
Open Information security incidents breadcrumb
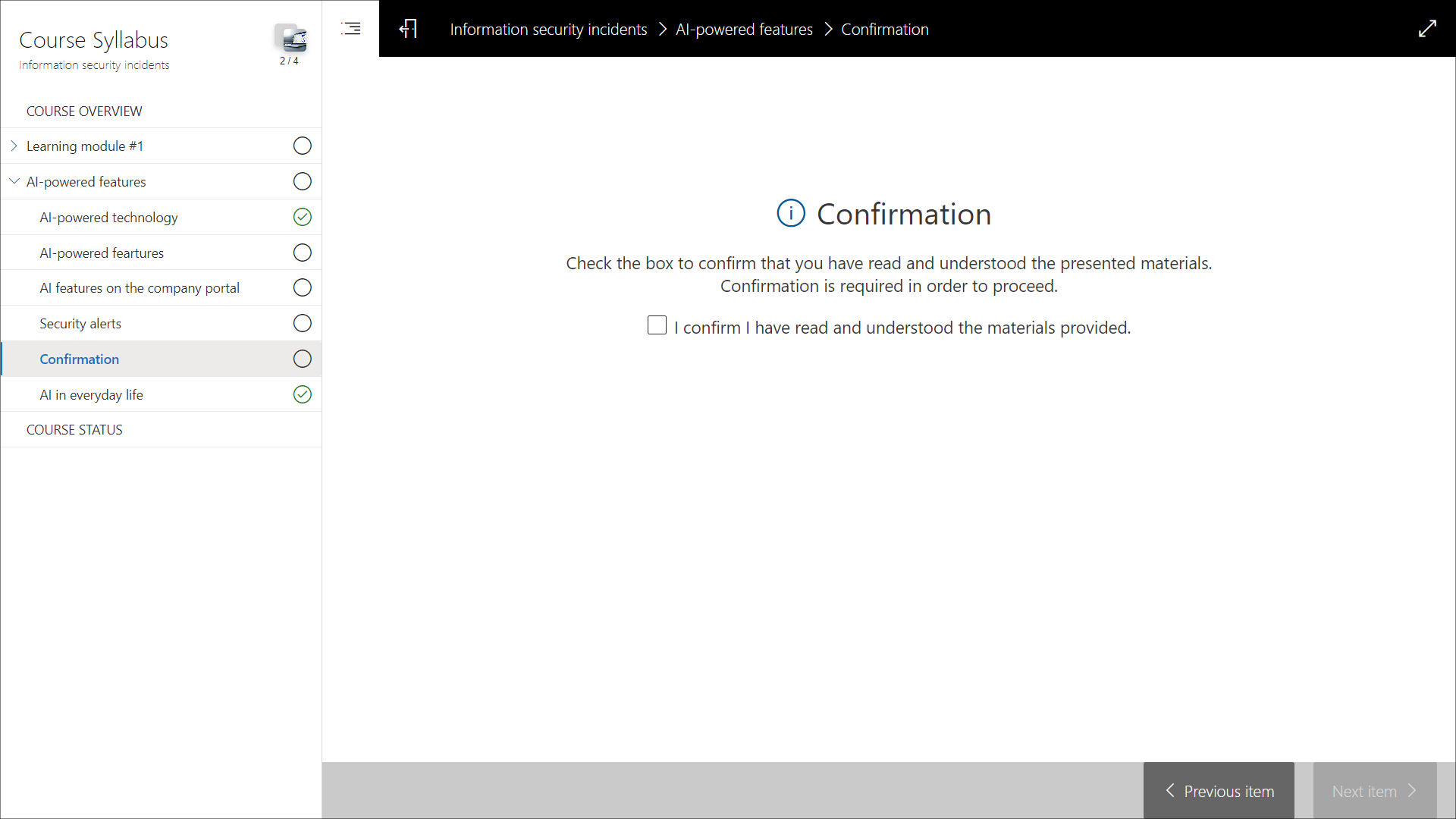548,30
